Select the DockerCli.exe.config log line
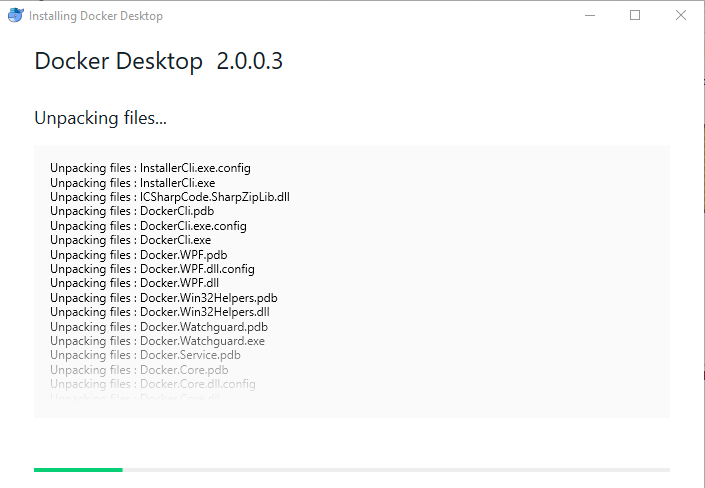Viewport: 705px width, 488px height. tap(148, 226)
